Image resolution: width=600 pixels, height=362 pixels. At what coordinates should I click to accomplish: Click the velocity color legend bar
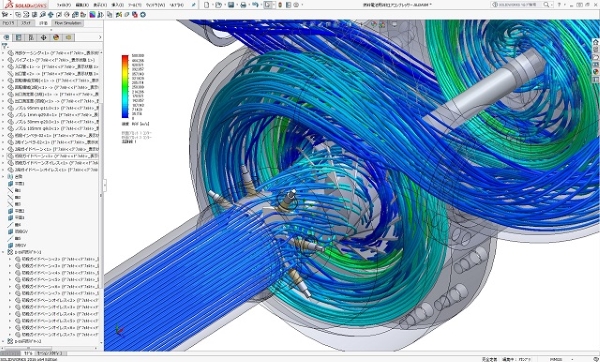pyautogui.click(x=125, y=86)
